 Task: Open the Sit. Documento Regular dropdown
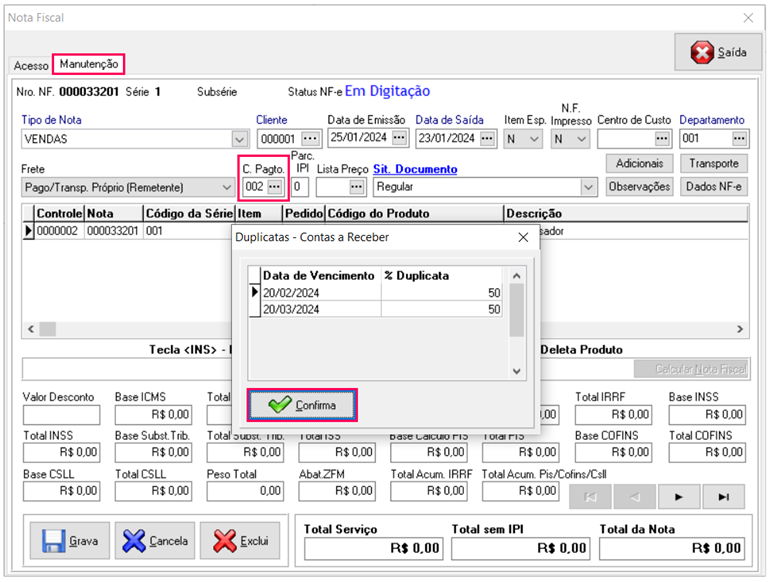pos(588,187)
